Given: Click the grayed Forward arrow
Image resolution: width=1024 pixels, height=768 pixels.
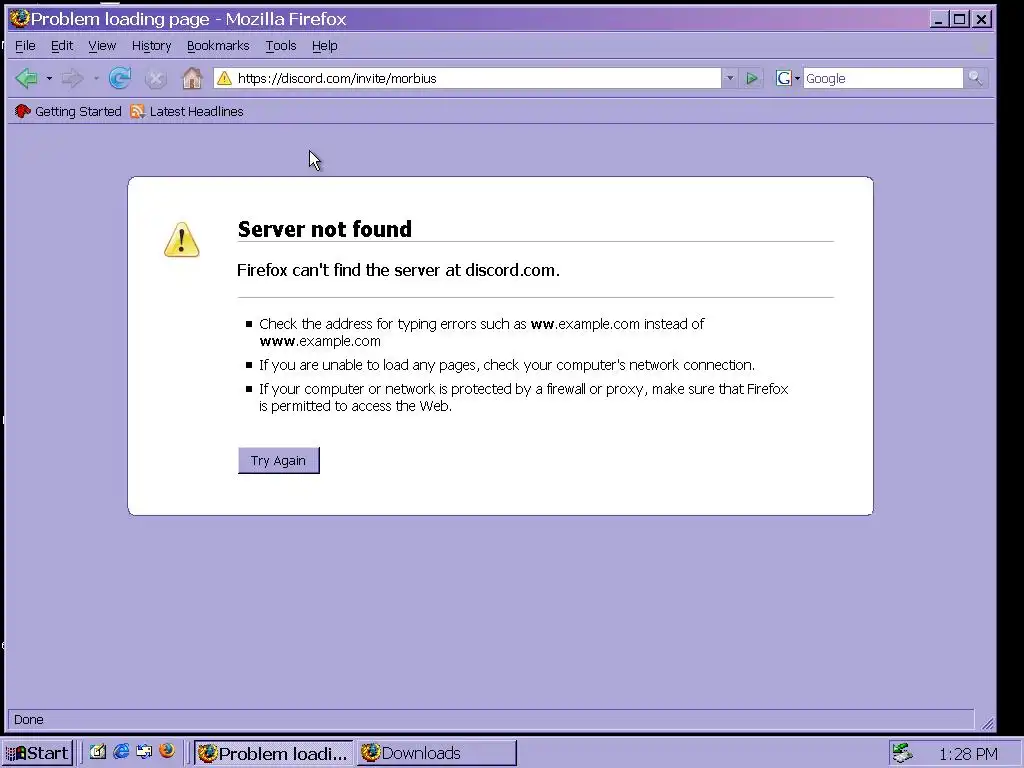Looking at the screenshot, I should 72,78.
